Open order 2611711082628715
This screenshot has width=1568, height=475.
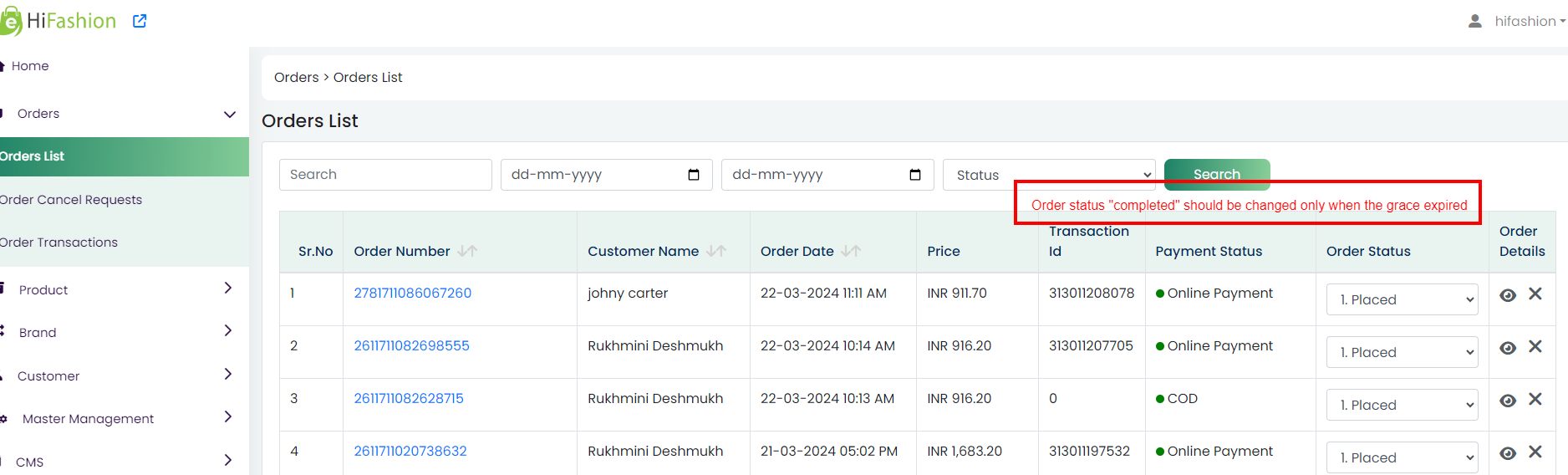[x=409, y=399]
